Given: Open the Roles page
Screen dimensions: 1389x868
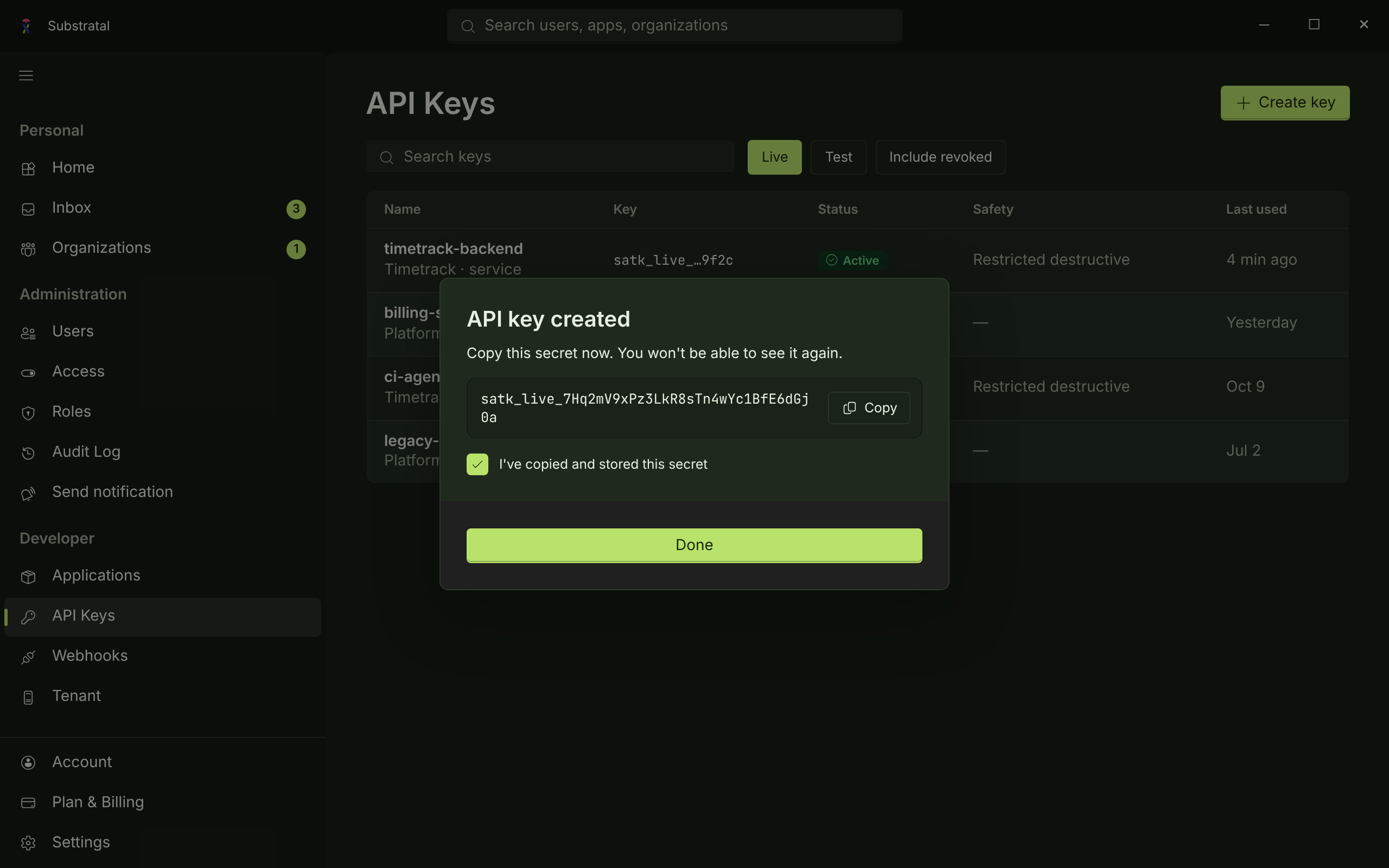Looking at the screenshot, I should tap(162, 412).
